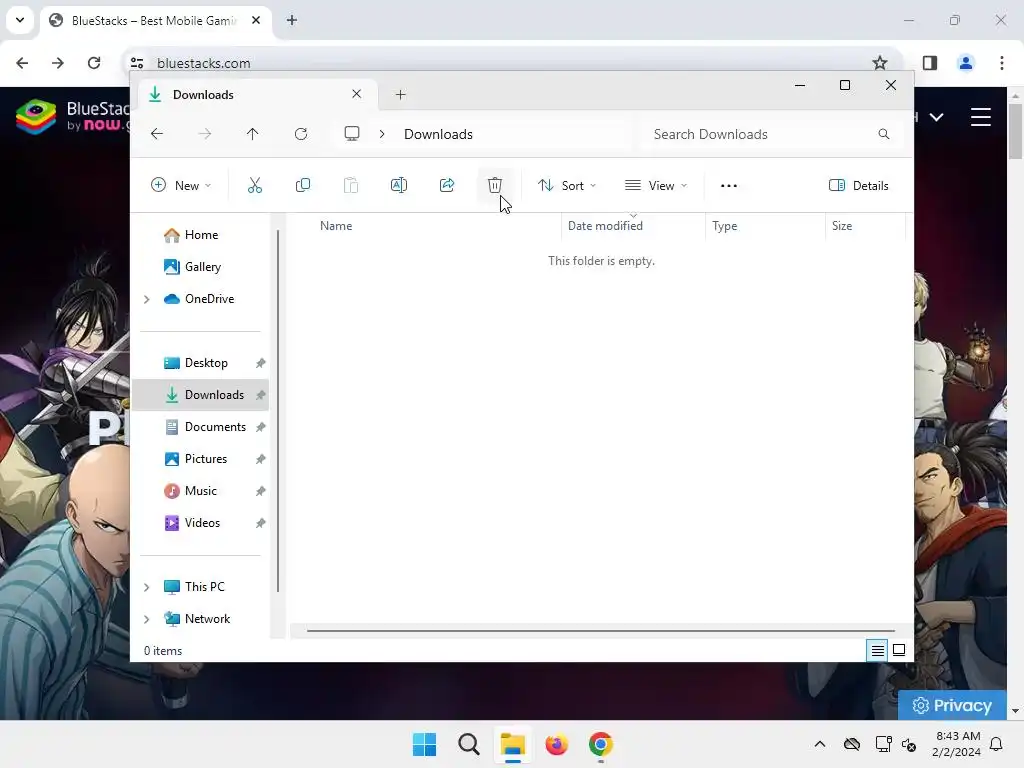Close the Downloads tab
This screenshot has width=1024, height=768.
pos(357,94)
